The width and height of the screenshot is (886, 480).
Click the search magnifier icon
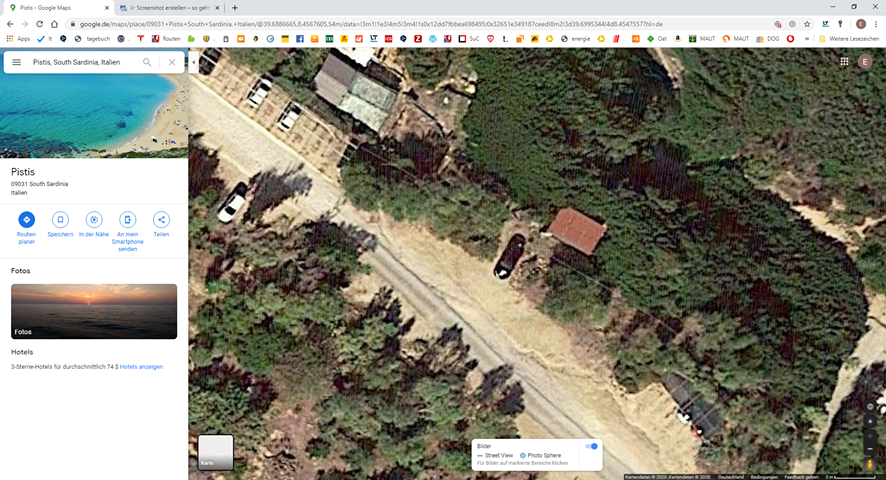pos(147,62)
